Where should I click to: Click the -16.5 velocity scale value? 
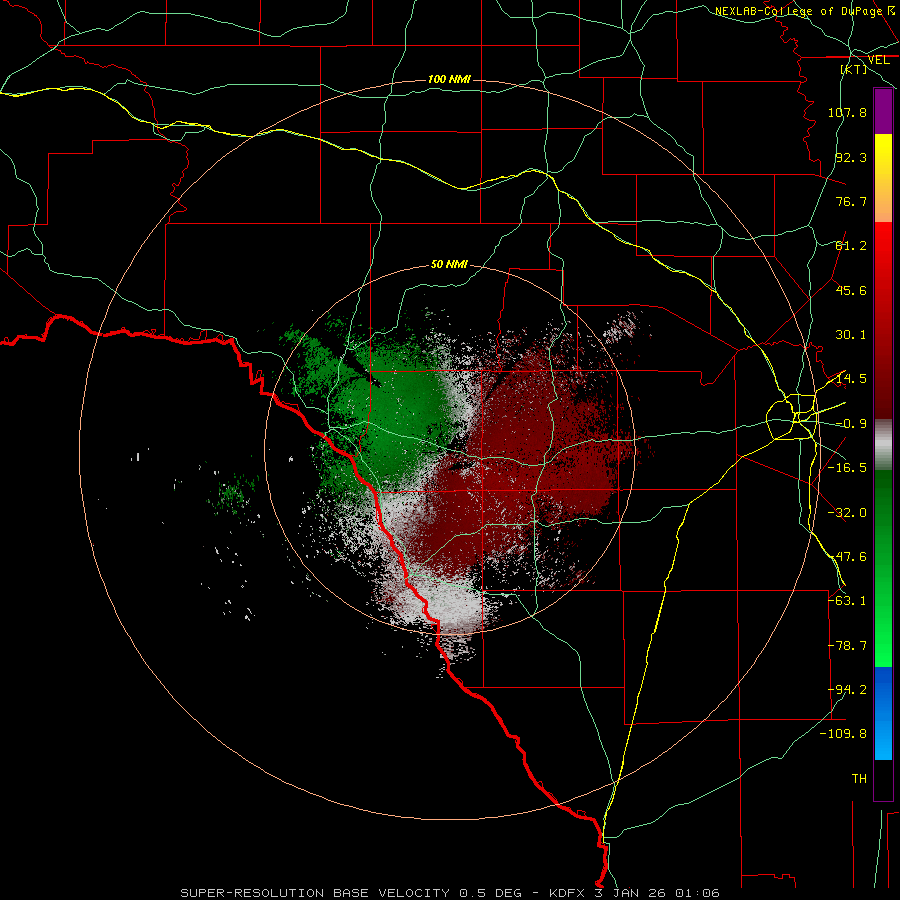pyautogui.click(x=847, y=468)
